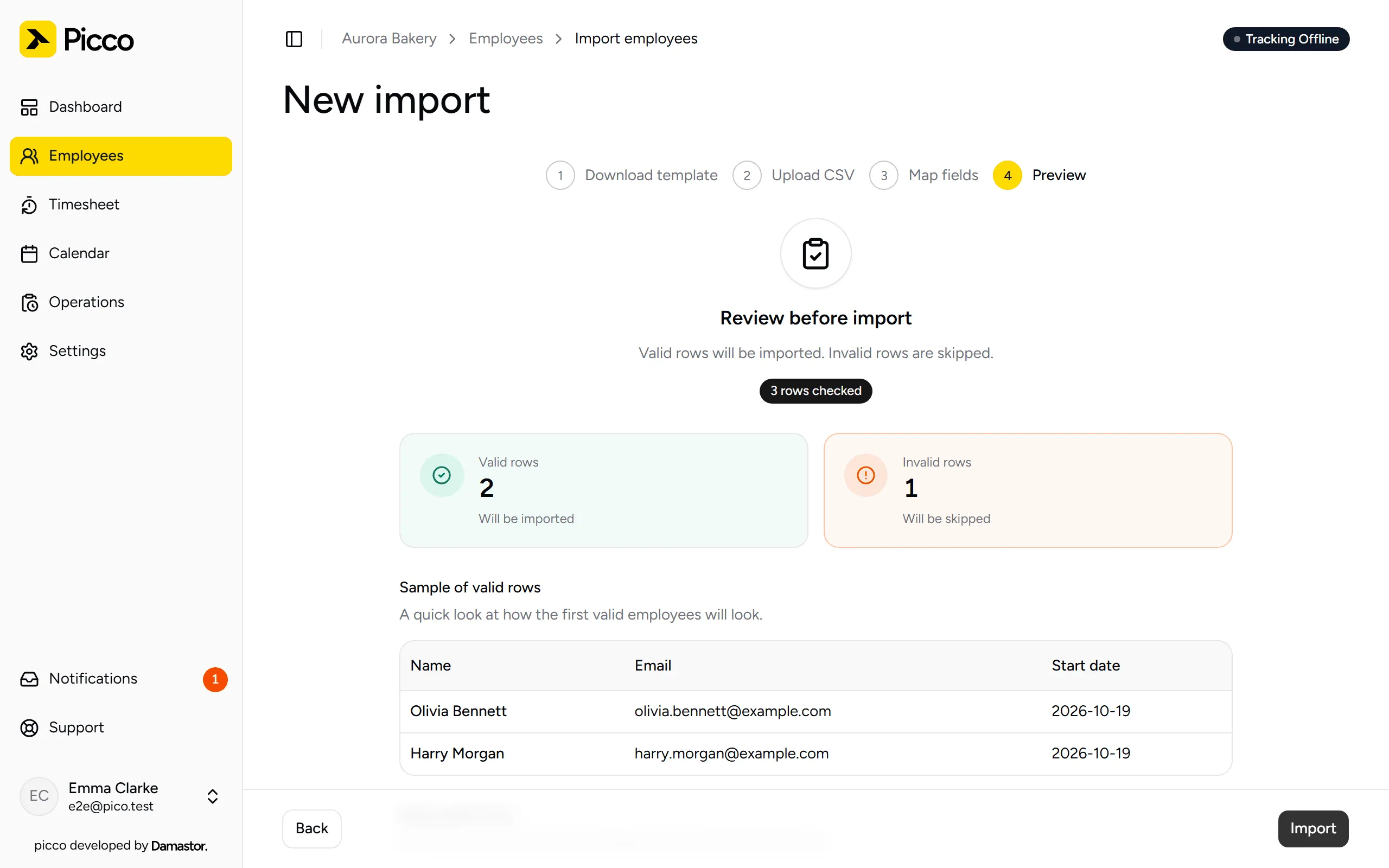Click the 3 rows checked badge
Viewport: 1389px width, 868px height.
[x=815, y=391]
